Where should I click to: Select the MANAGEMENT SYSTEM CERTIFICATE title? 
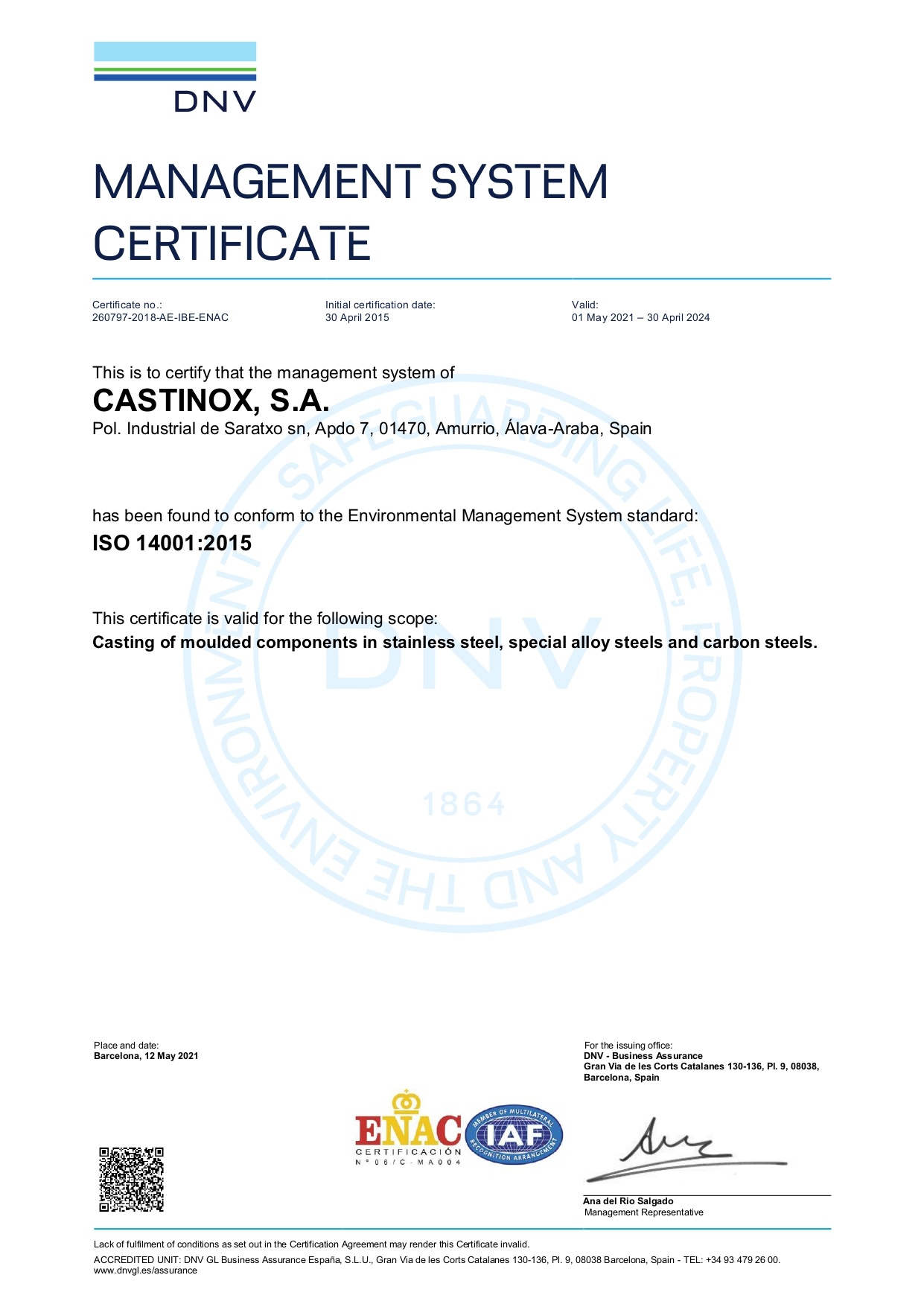(350, 213)
